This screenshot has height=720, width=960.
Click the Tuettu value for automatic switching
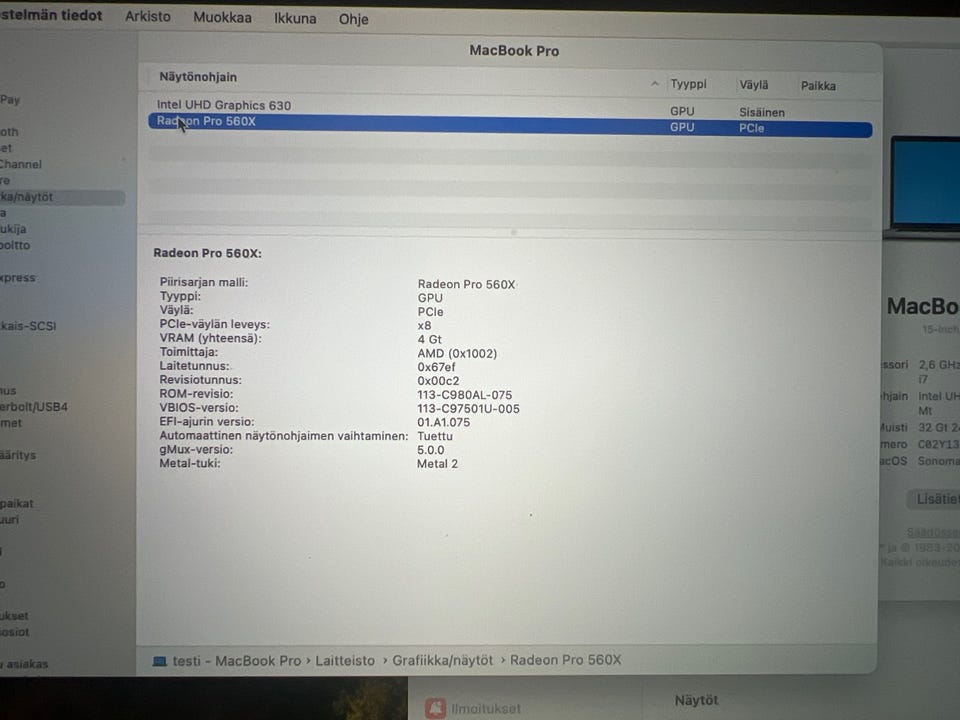click(435, 436)
